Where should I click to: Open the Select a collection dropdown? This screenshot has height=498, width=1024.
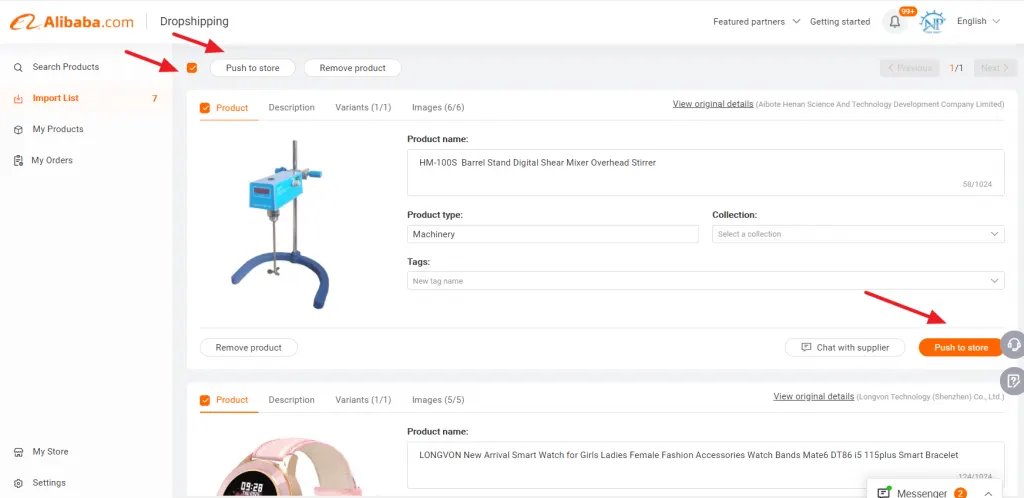click(x=858, y=234)
